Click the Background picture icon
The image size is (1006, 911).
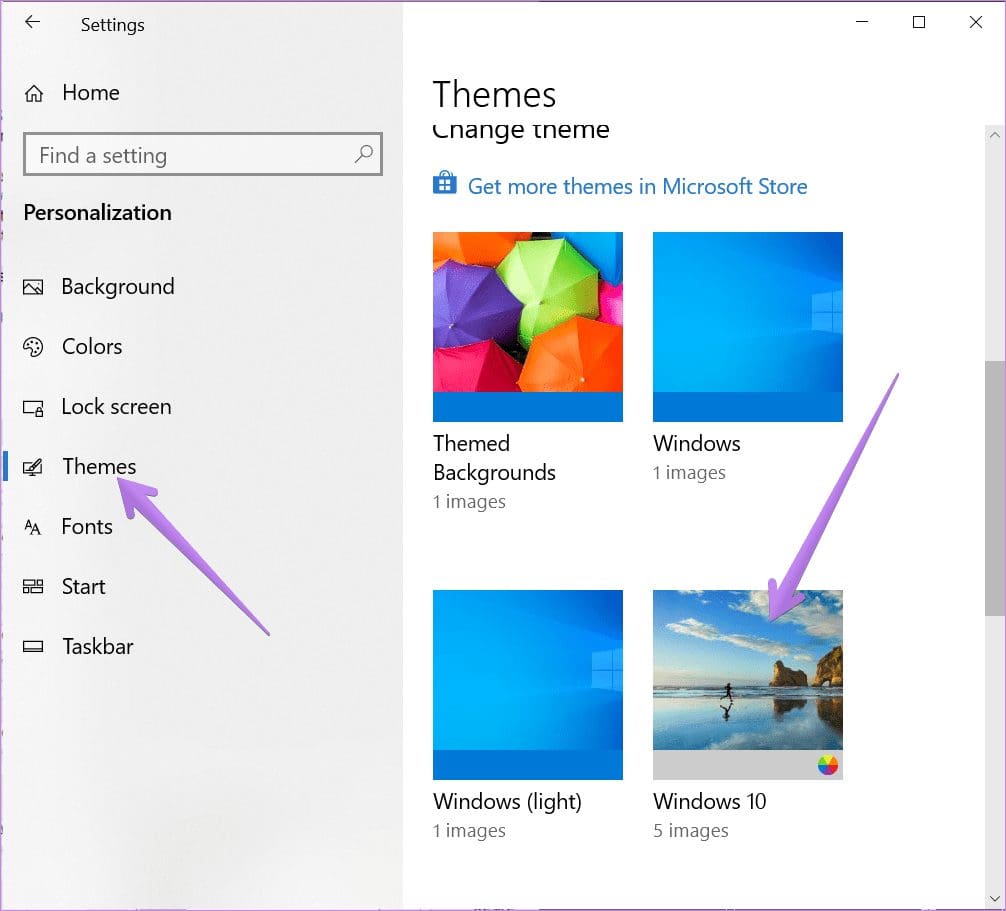pos(33,287)
